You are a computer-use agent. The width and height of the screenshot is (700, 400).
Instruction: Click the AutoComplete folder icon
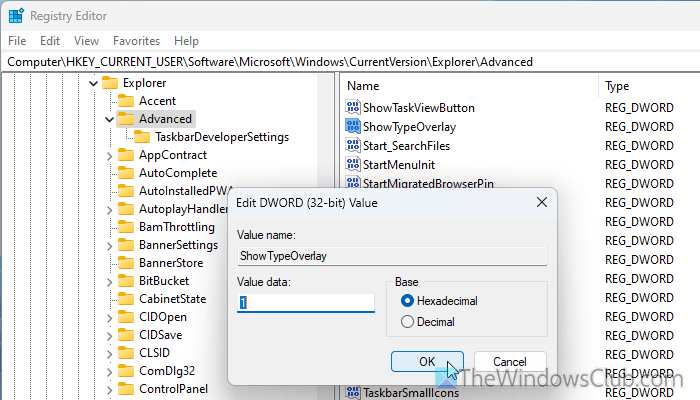126,173
